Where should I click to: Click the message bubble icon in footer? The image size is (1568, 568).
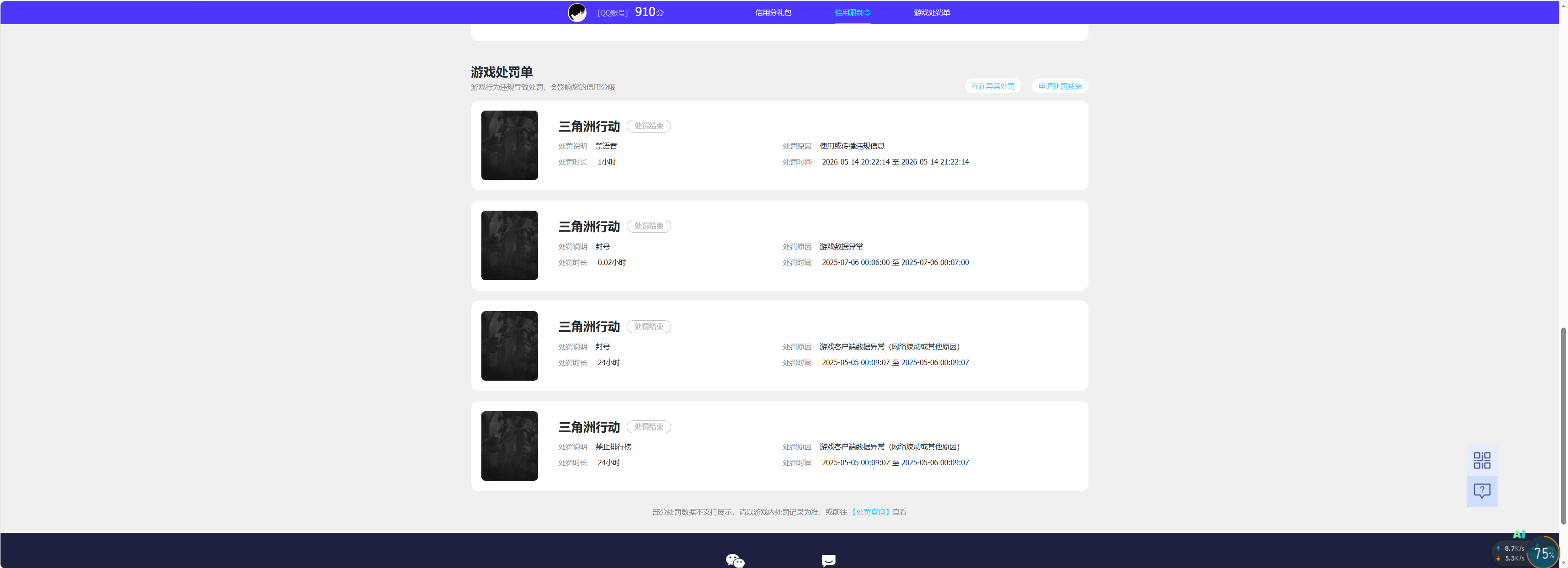[x=828, y=560]
